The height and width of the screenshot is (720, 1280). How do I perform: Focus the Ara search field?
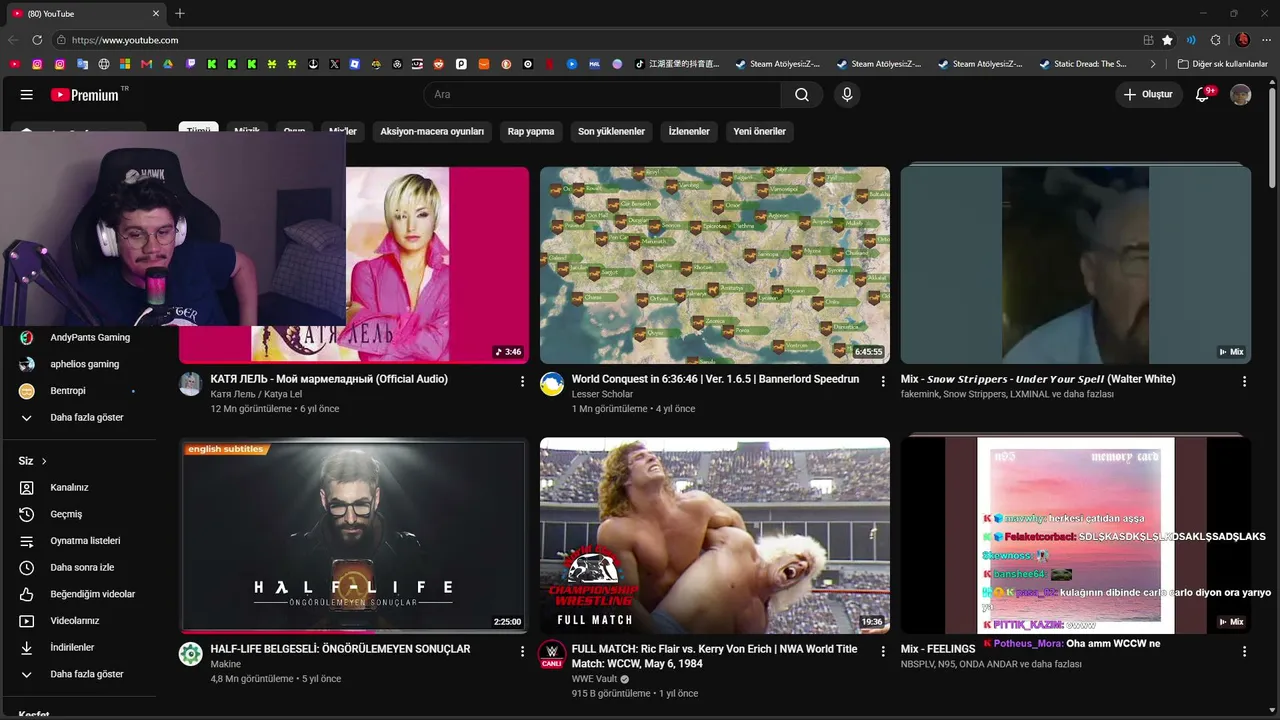(x=602, y=95)
